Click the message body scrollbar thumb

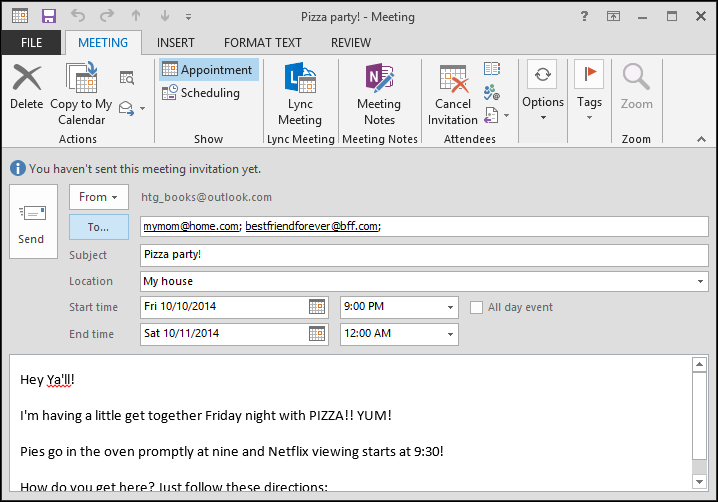tap(699, 416)
